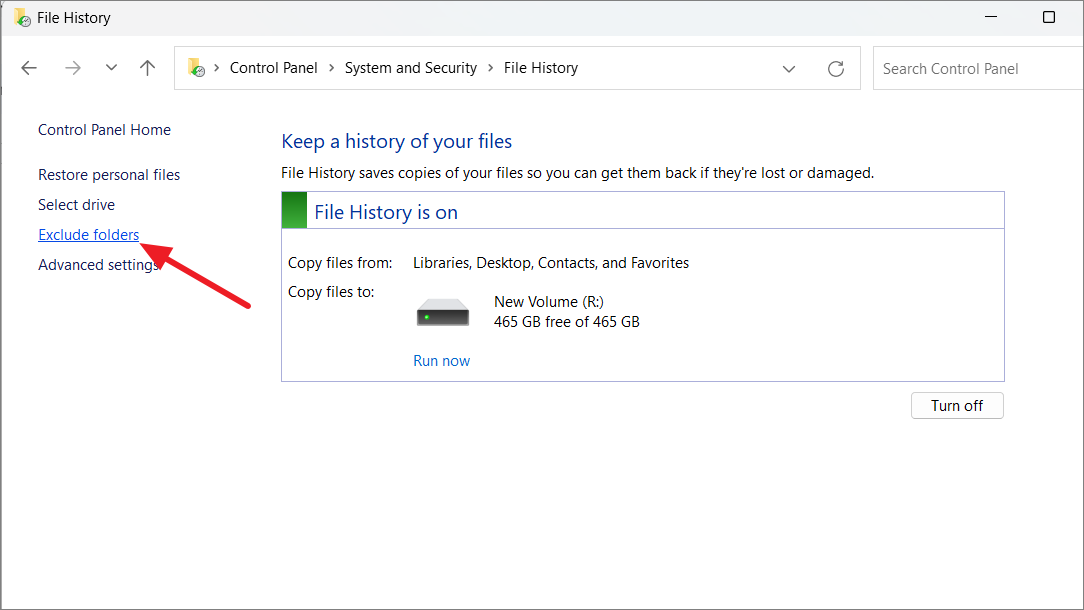Navigate to System and Security via breadcrumb

410,67
